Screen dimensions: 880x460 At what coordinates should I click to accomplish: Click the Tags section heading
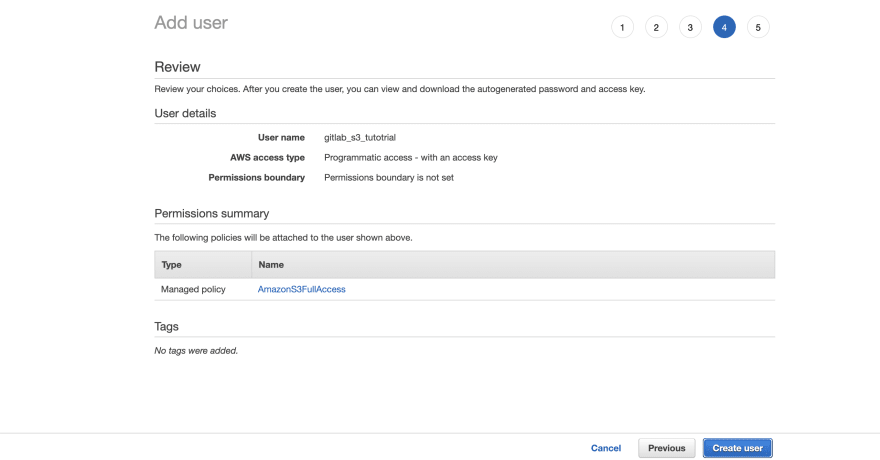166,326
